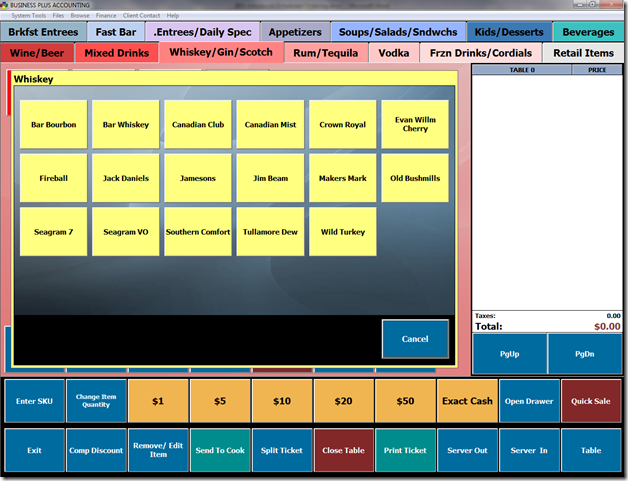Viewport: 628px width, 481px height.
Task: Open the .Entrees/Daily Spec tab
Action: coord(202,32)
